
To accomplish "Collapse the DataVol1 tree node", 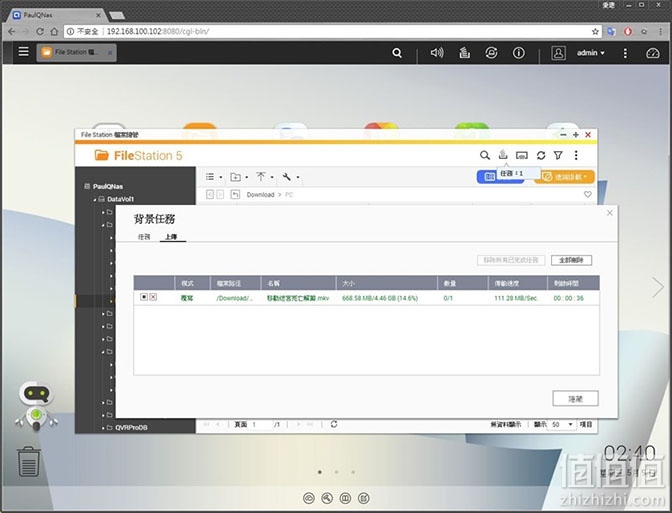I will (95, 199).
